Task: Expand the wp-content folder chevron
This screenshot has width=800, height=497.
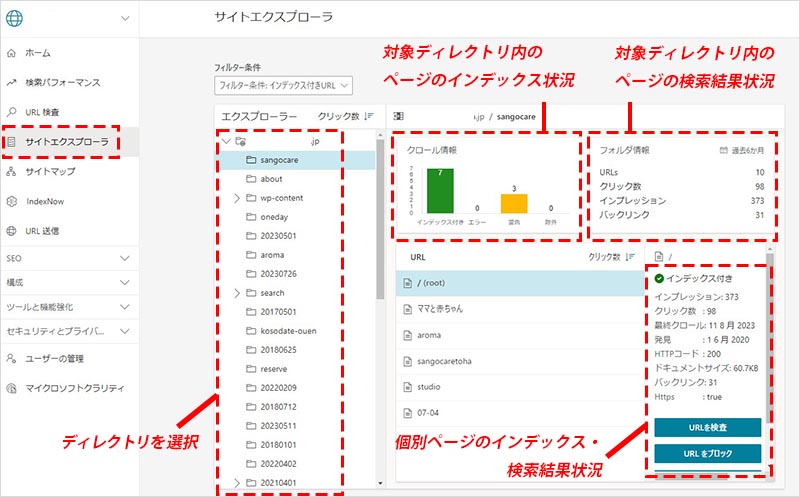Action: (x=237, y=198)
